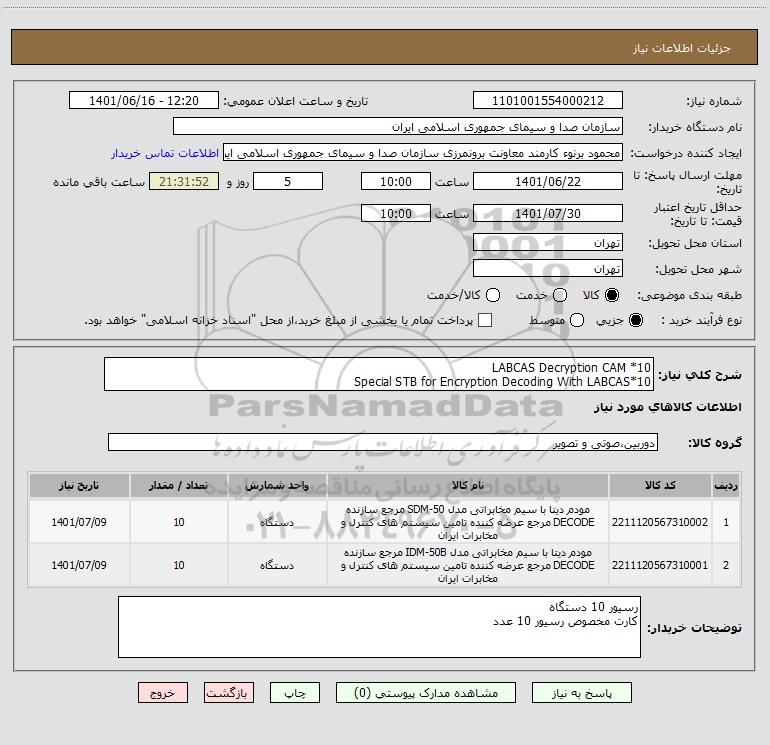Click the چاپ print button
Image resolution: width=770 pixels, height=745 pixels.
coord(295,693)
